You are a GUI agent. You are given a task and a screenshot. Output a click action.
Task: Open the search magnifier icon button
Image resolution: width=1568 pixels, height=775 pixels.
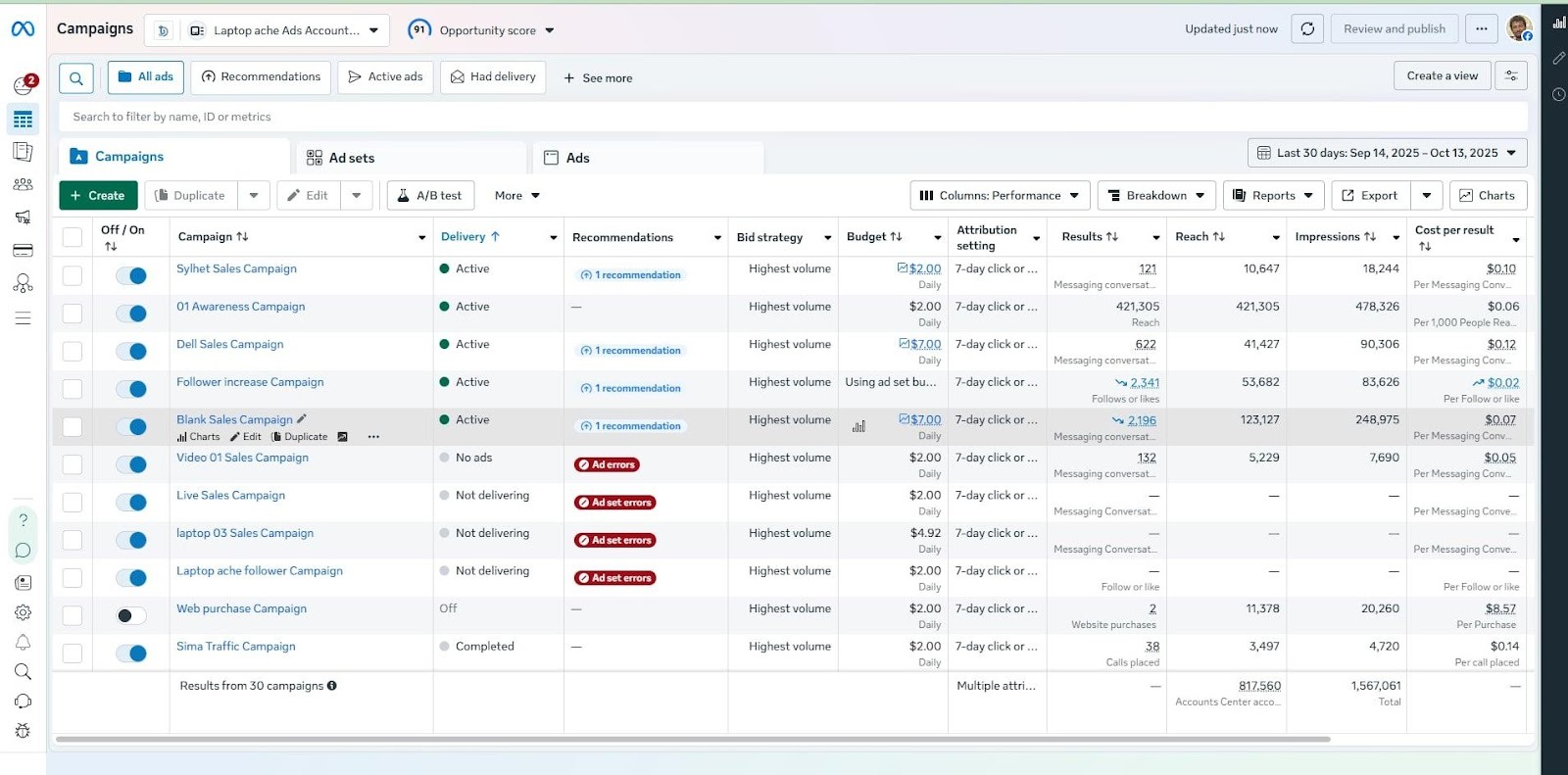pyautogui.click(x=76, y=78)
